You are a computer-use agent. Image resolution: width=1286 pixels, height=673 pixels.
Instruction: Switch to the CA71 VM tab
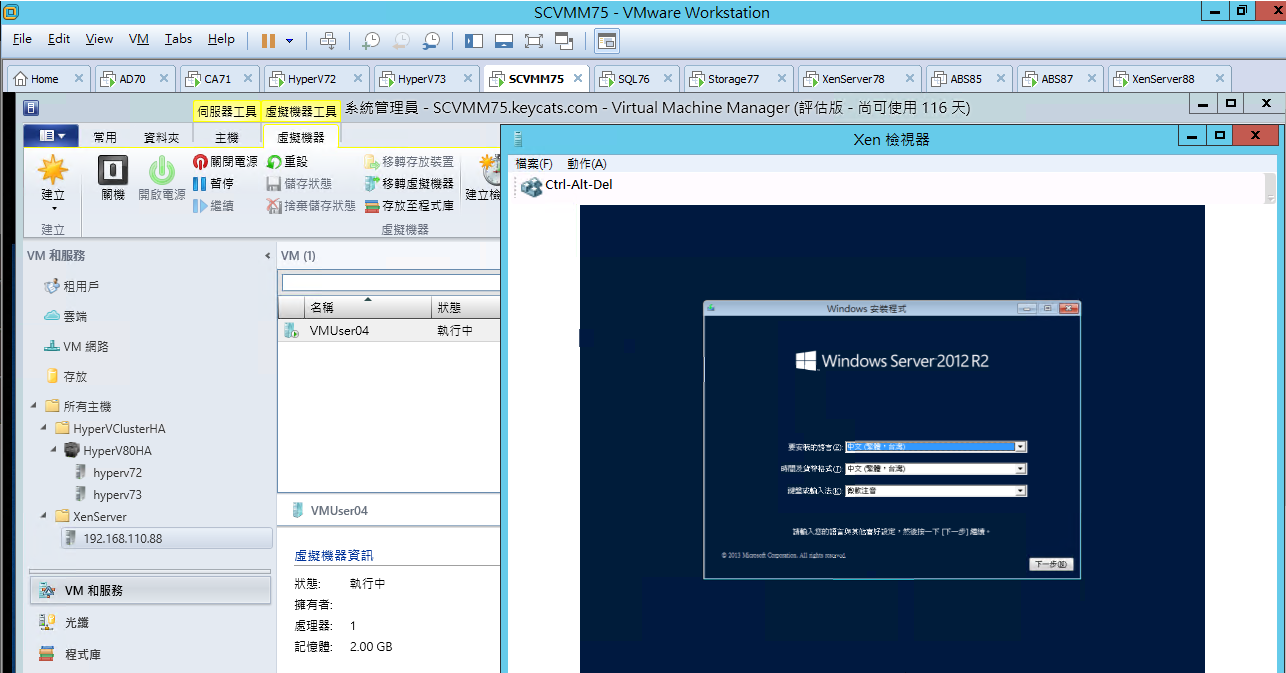coord(217,79)
